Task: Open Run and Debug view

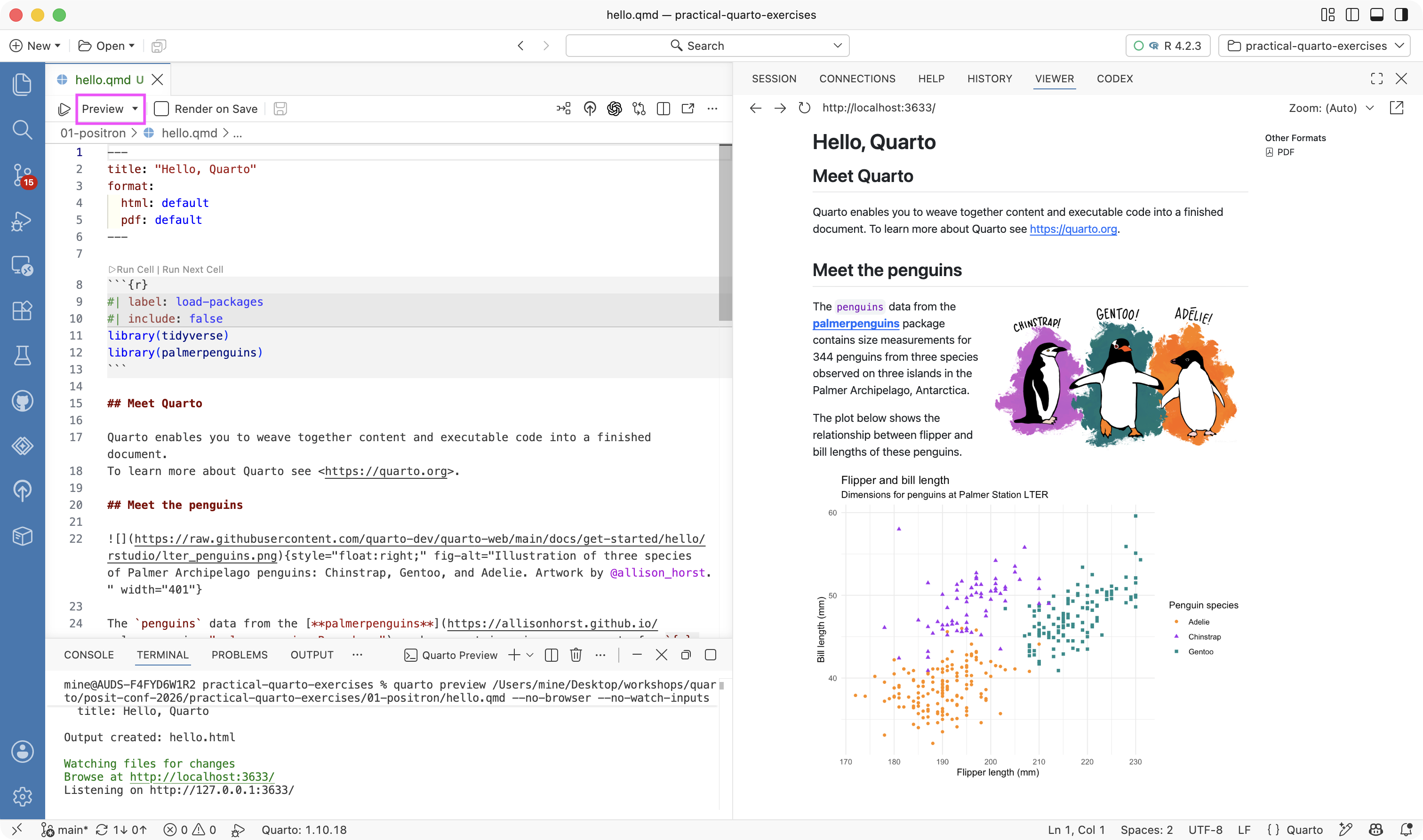Action: tap(22, 222)
